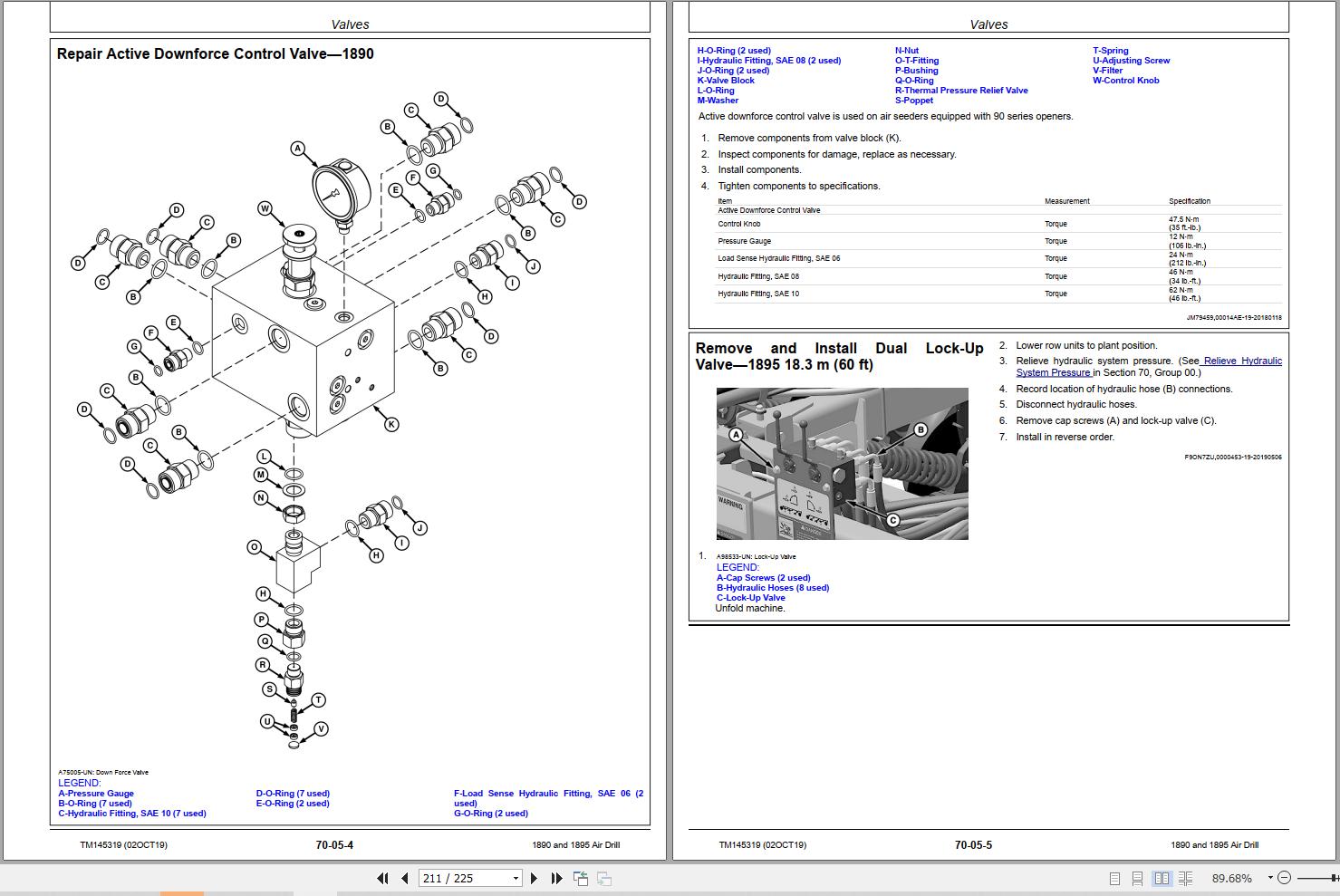The width and height of the screenshot is (1340, 896).
Task: Jump to the first page
Action: point(382,878)
